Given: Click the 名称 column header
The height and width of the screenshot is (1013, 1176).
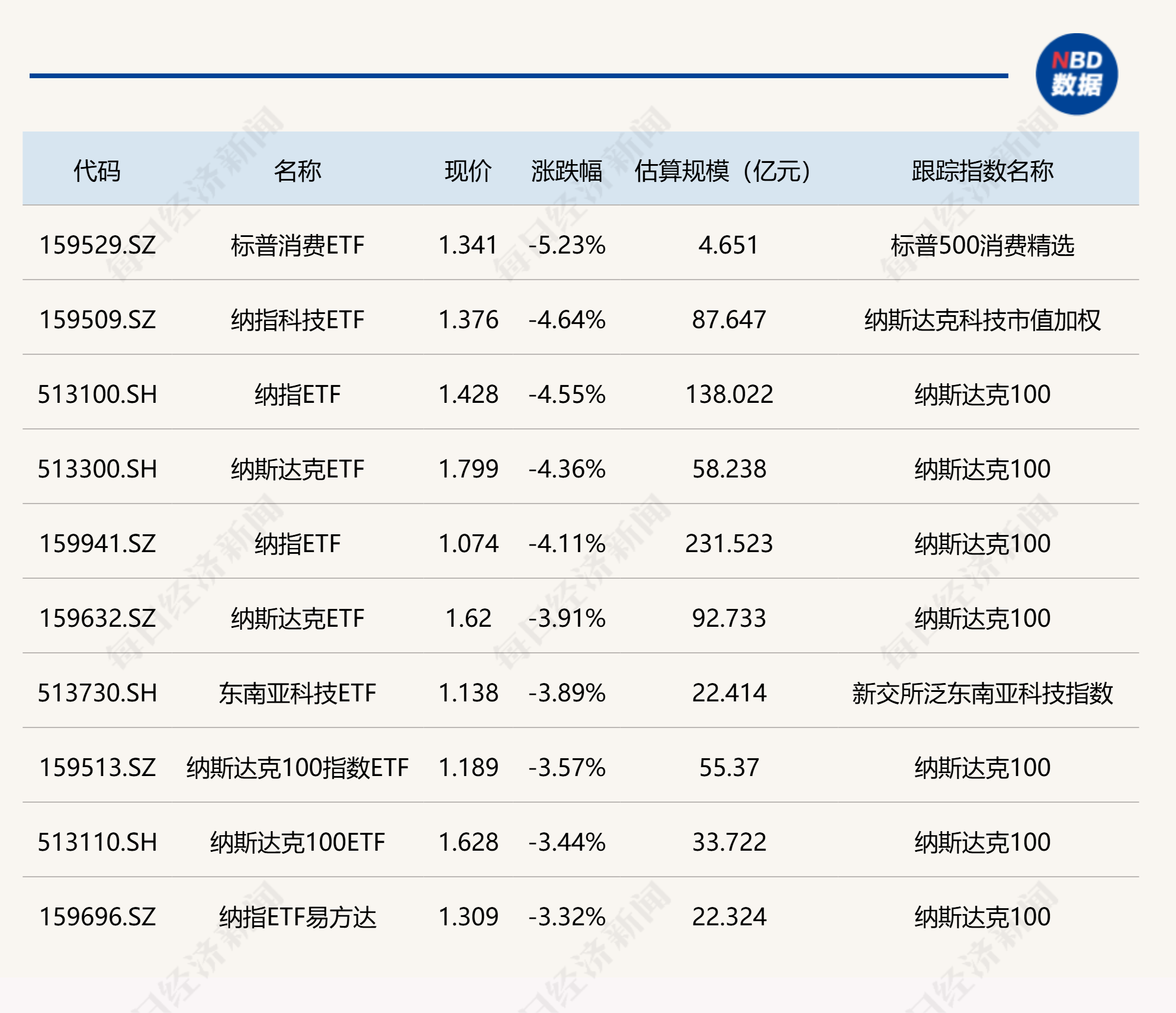Looking at the screenshot, I should point(297,171).
